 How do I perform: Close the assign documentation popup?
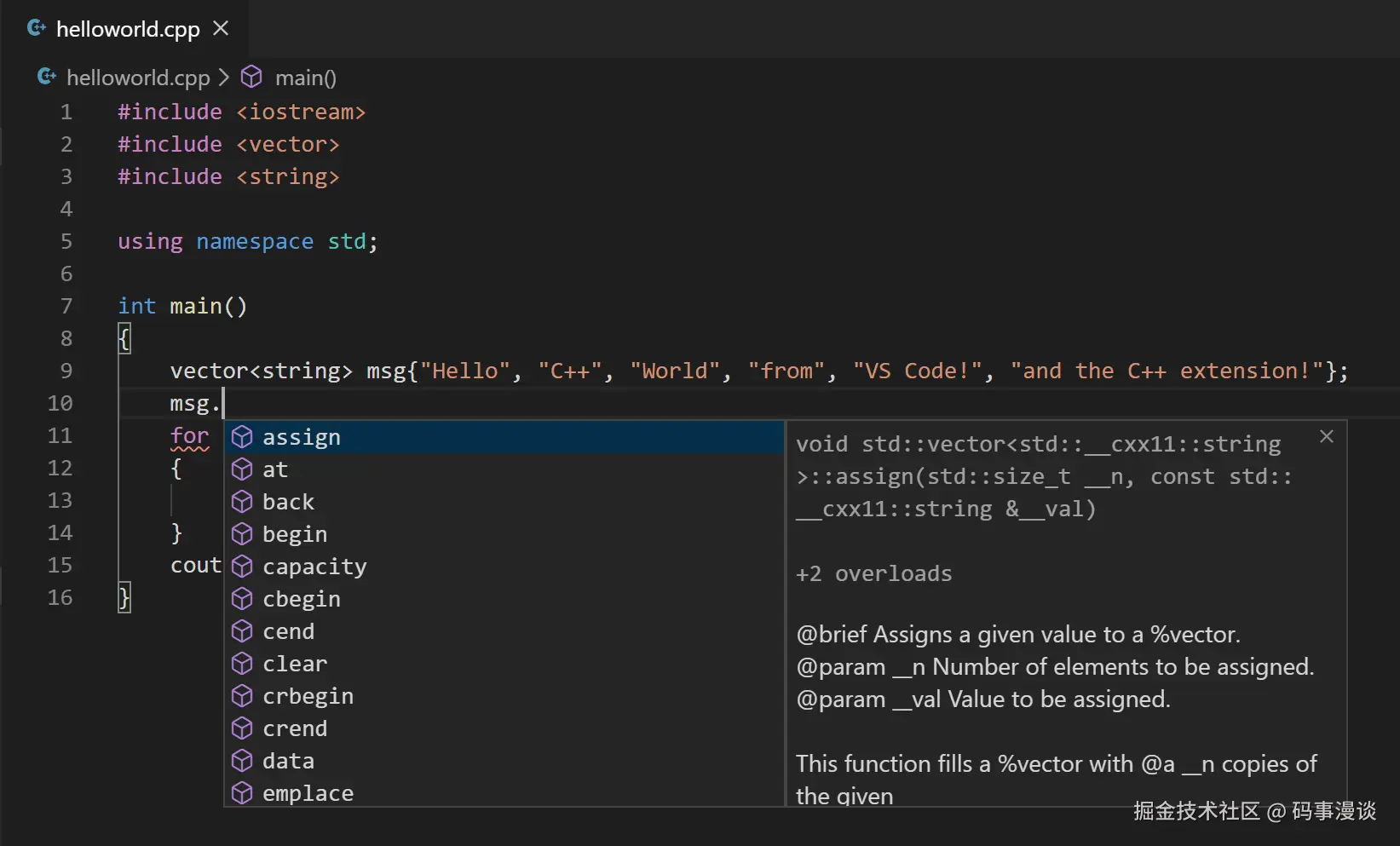(x=1326, y=436)
